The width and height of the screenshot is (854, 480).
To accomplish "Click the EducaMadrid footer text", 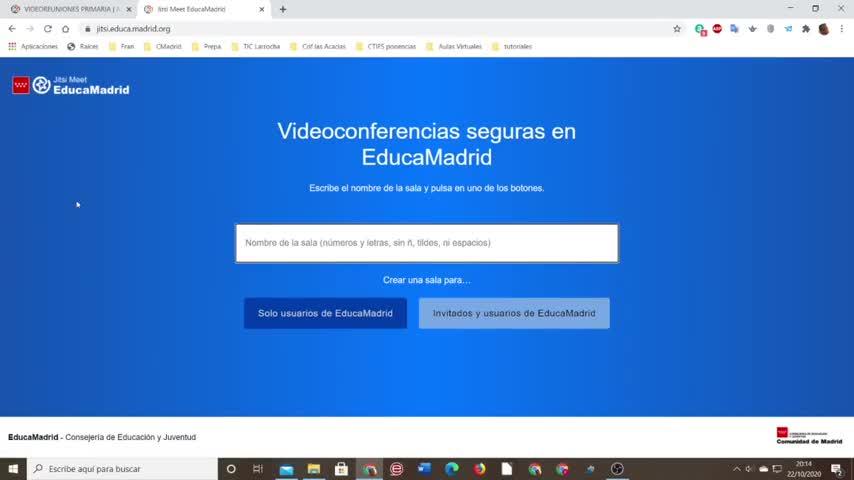I will coord(102,437).
